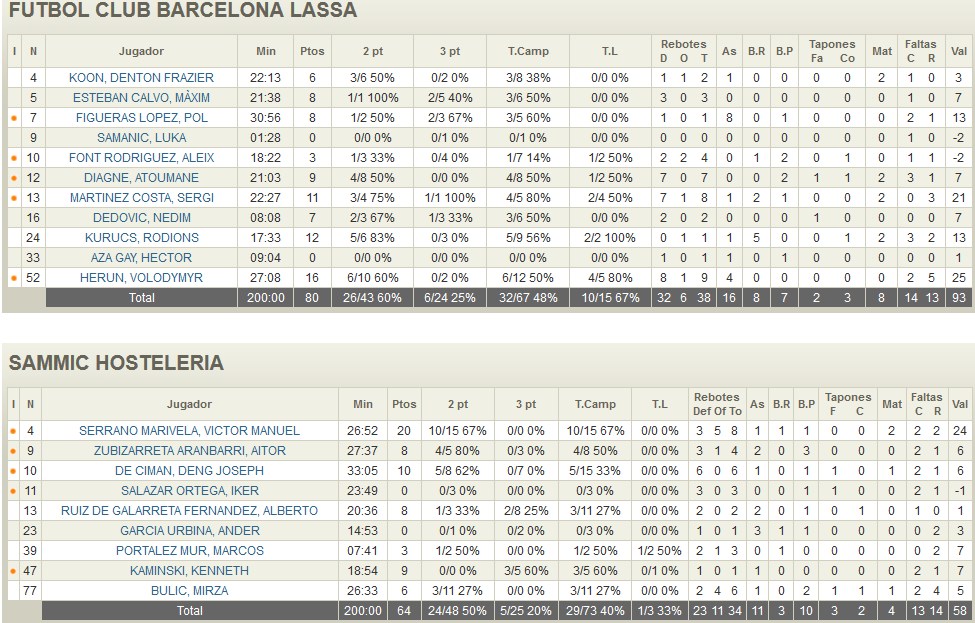Select the Martinez Costa, Sergi link
Image resolution: width=975 pixels, height=623 pixels.
[x=141, y=198]
